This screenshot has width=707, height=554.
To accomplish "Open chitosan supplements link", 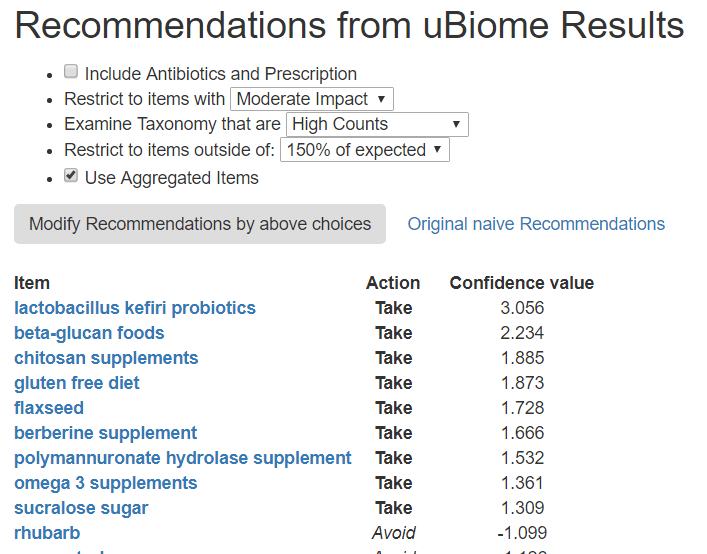I will click(x=106, y=358).
